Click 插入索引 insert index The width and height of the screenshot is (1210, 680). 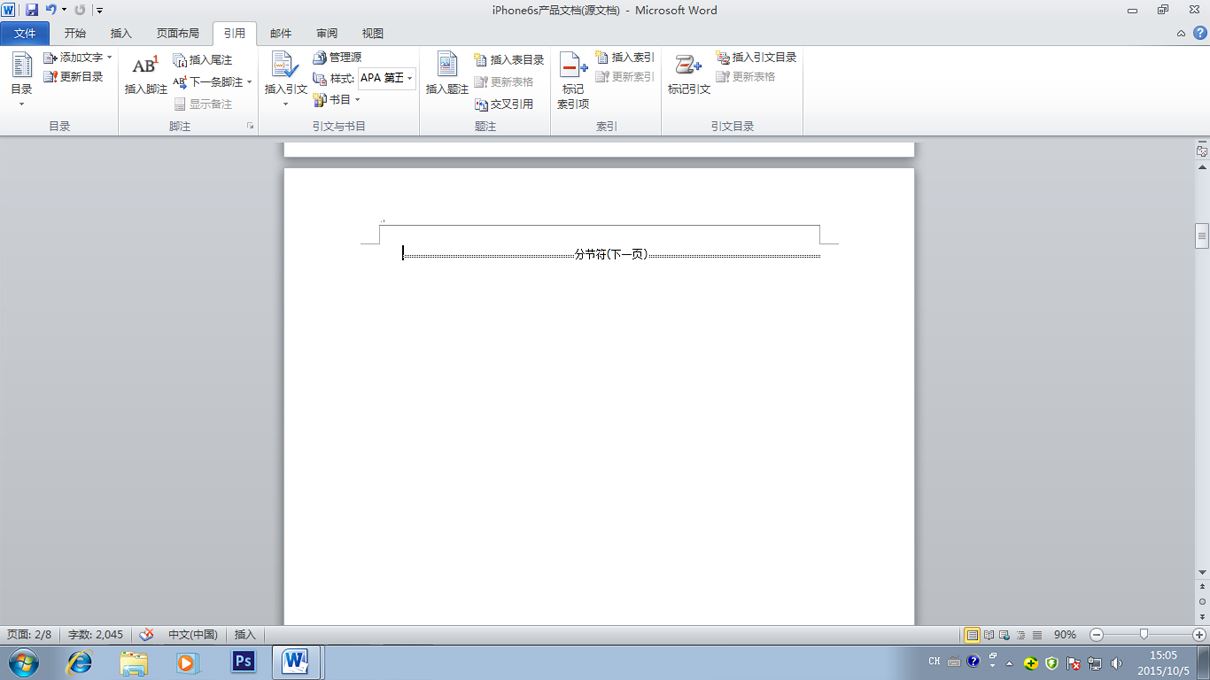pos(625,58)
